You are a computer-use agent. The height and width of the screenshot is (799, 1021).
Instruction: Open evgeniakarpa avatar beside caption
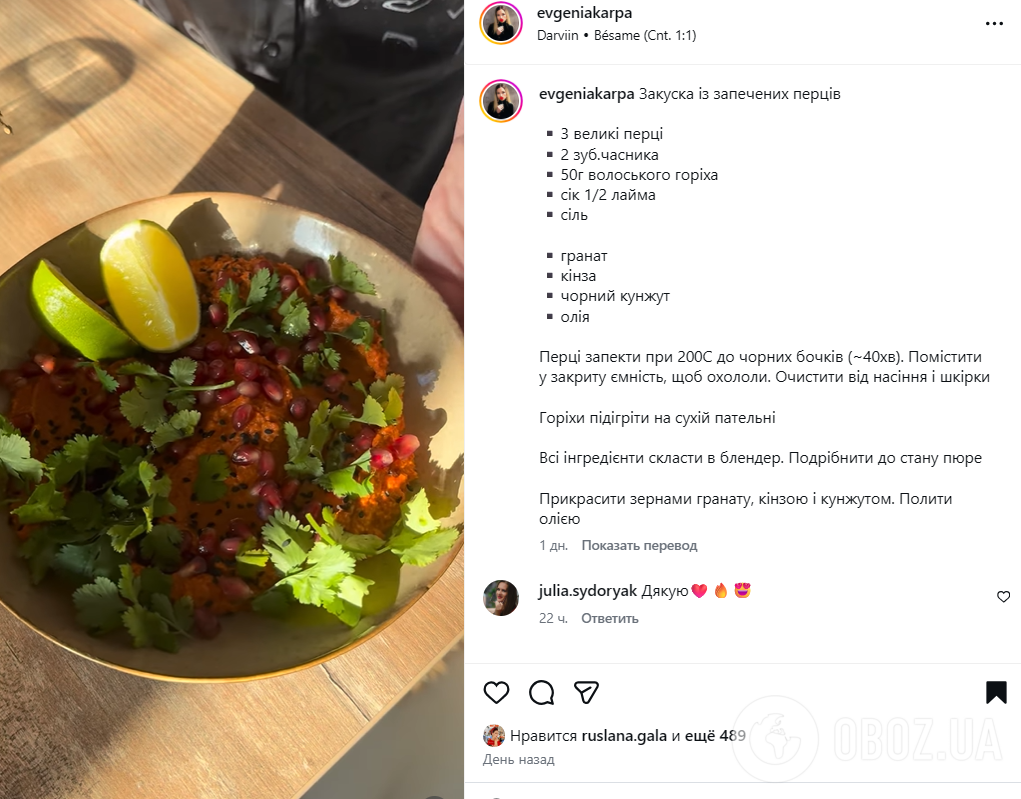tap(501, 101)
